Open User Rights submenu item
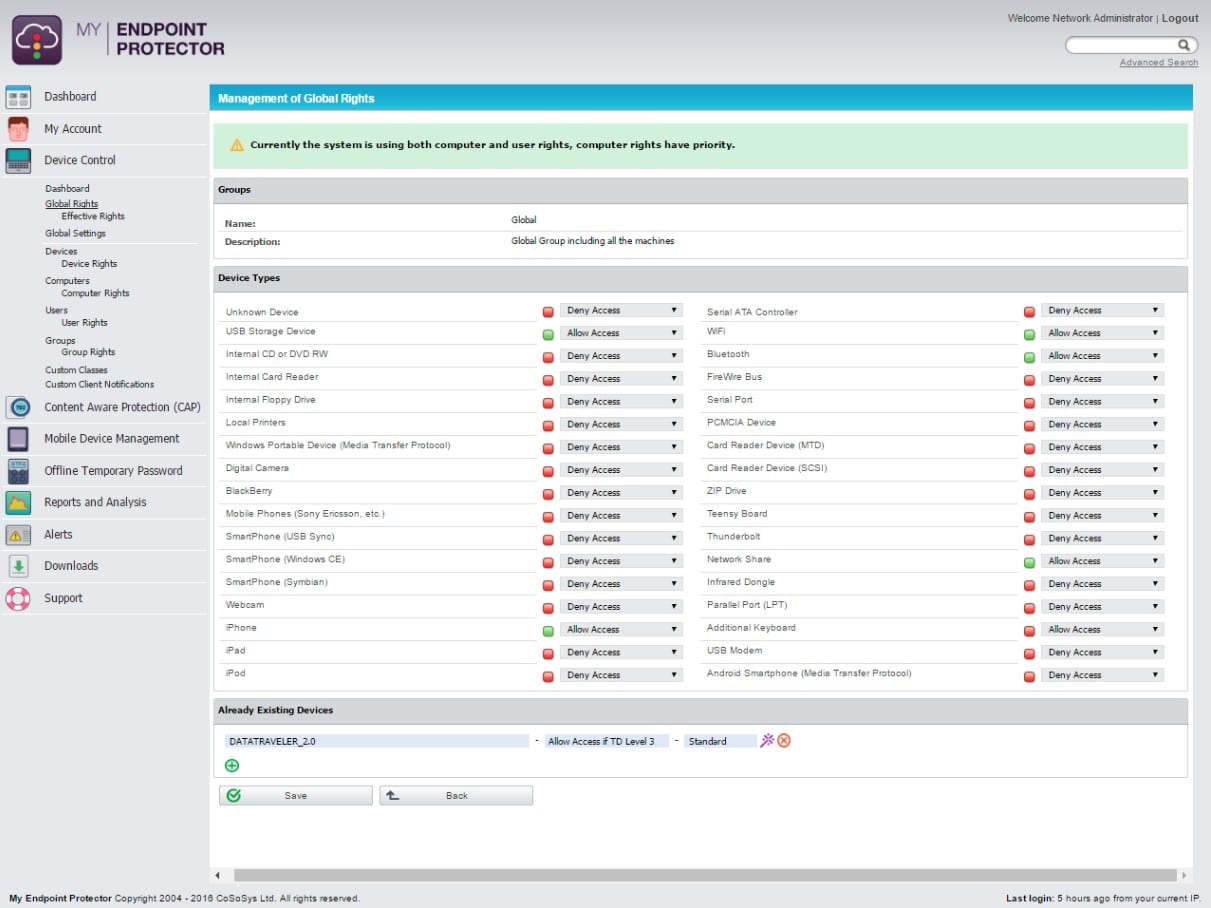 pyautogui.click(x=84, y=323)
